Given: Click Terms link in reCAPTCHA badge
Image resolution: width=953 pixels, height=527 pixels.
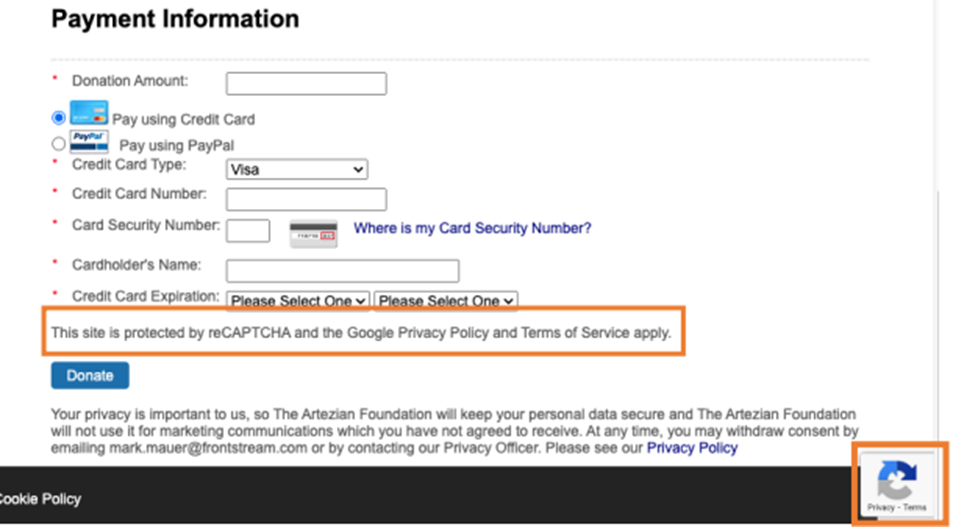Looking at the screenshot, I should tap(915, 507).
